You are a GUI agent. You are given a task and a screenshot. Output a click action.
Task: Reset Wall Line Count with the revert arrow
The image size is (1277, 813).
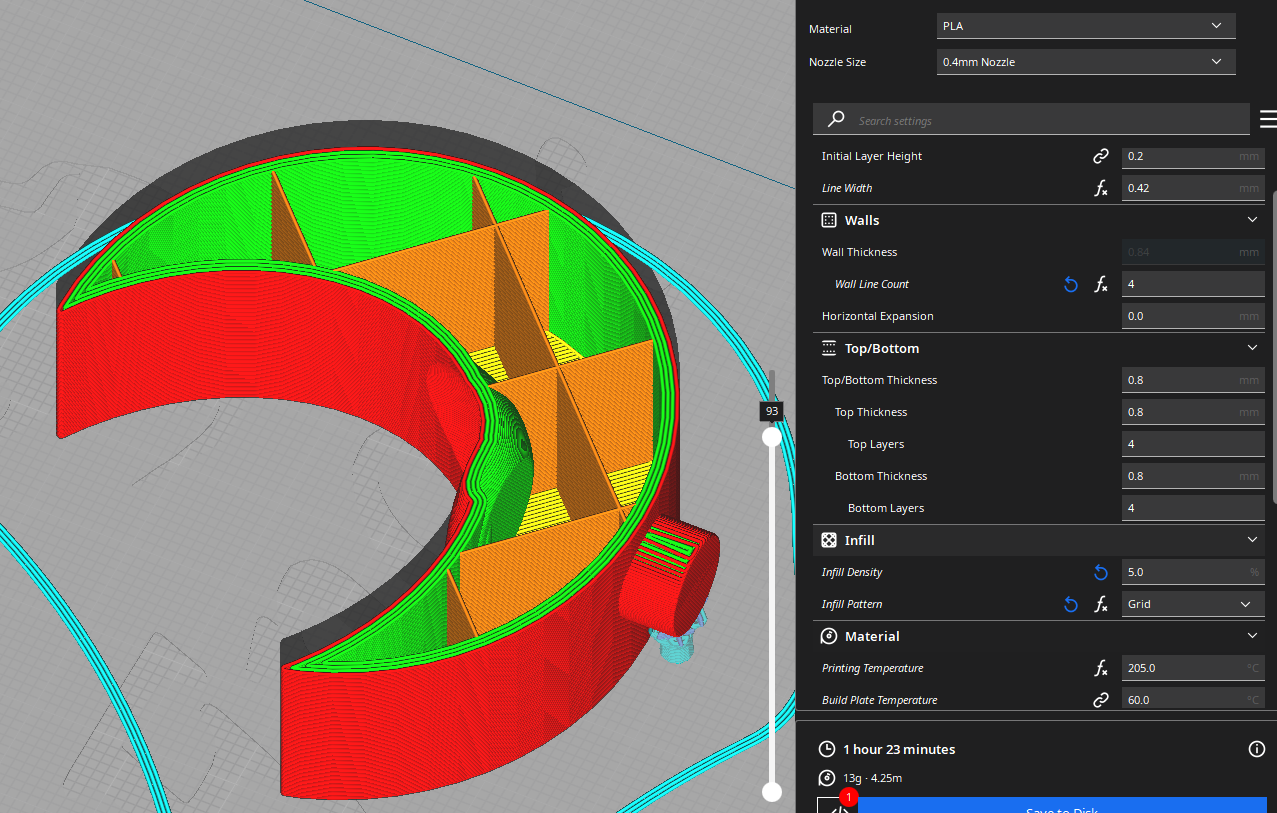1070,285
